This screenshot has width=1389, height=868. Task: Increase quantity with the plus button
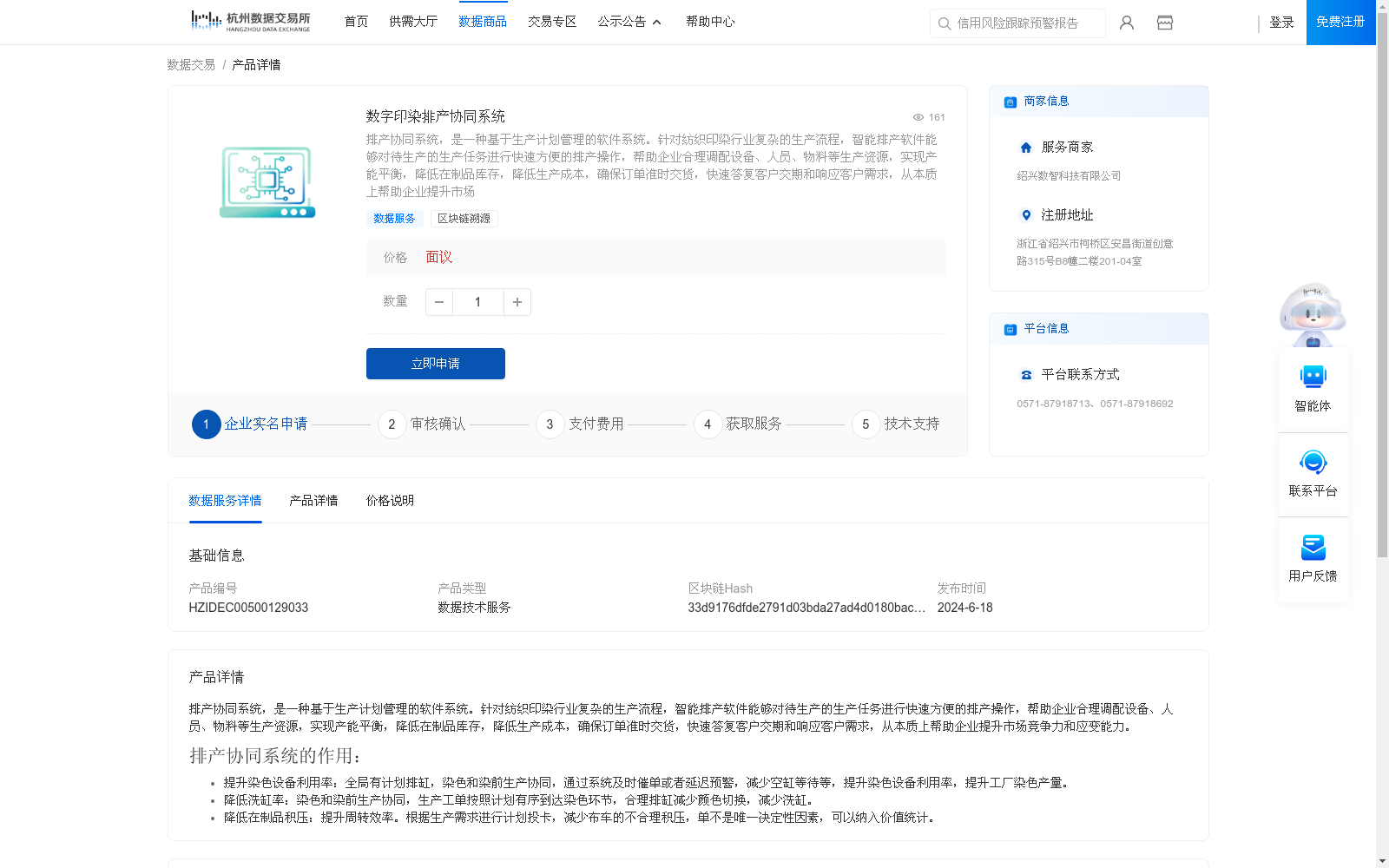pos(517,302)
